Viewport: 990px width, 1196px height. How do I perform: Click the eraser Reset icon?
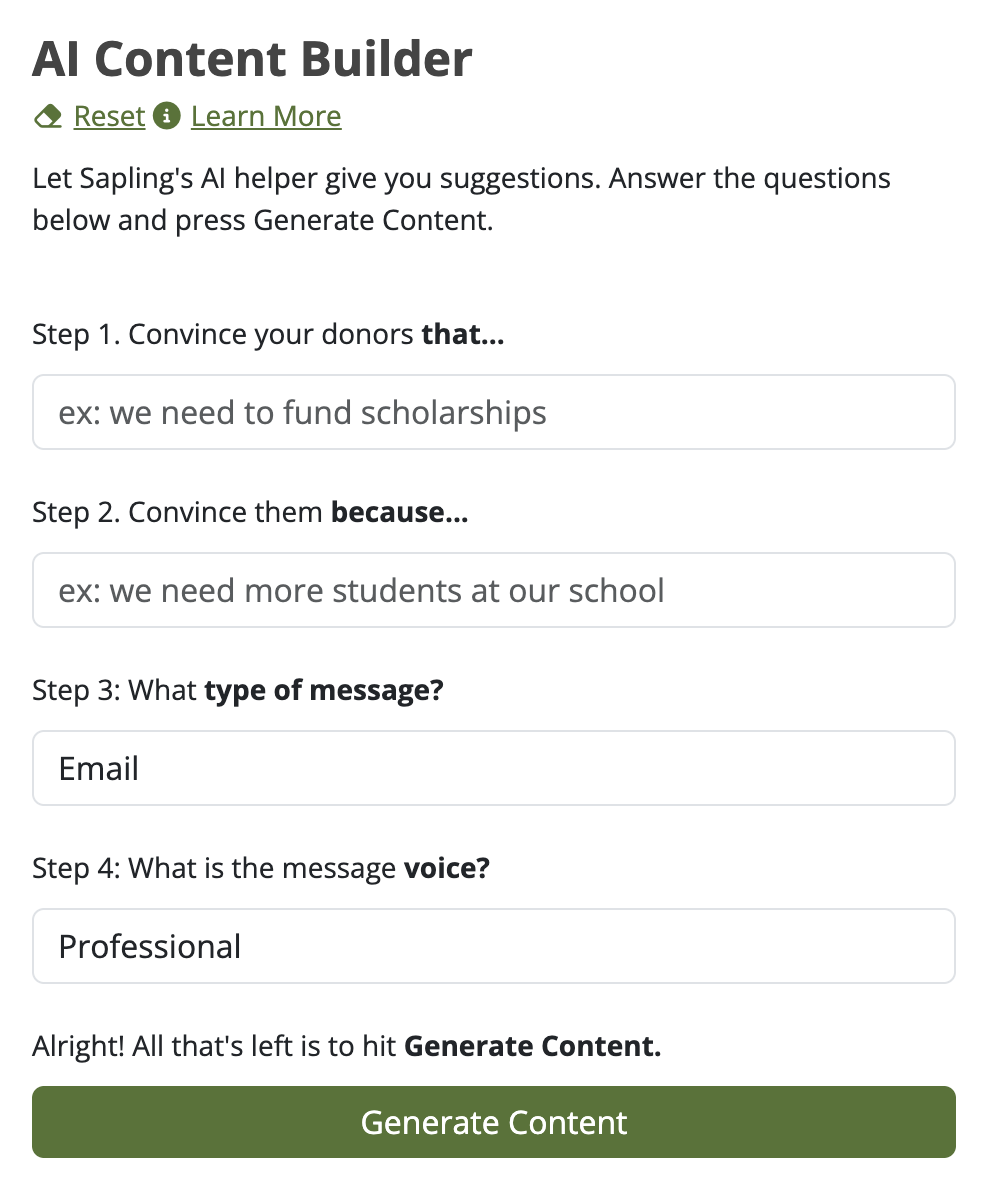click(x=48, y=117)
